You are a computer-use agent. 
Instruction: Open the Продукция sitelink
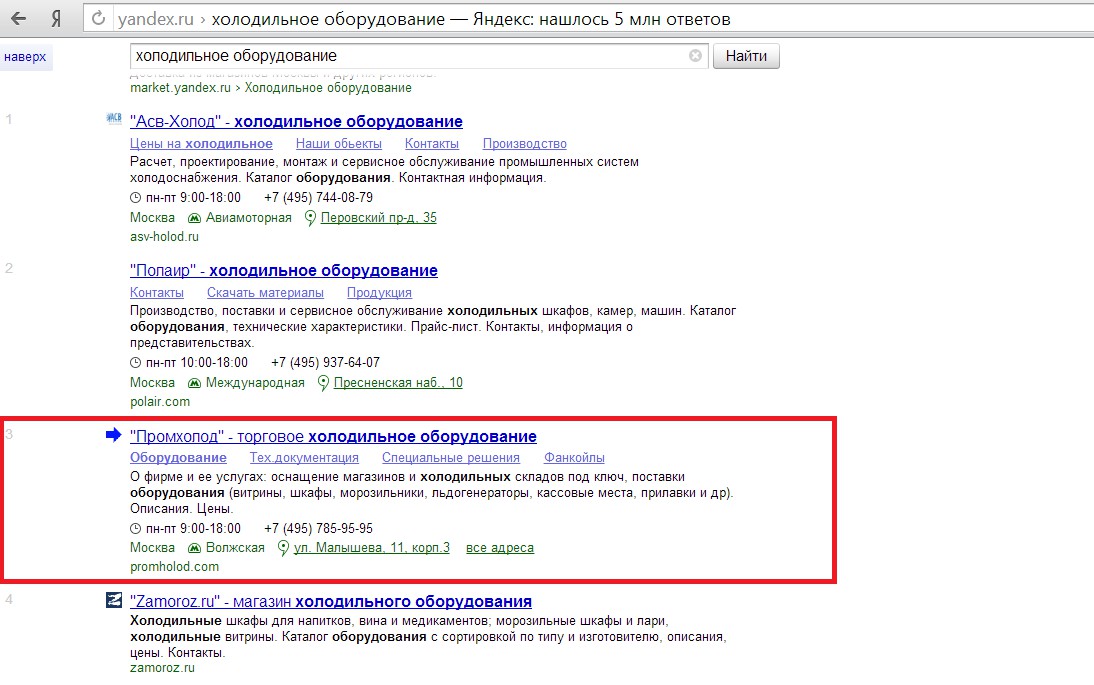pyautogui.click(x=379, y=293)
